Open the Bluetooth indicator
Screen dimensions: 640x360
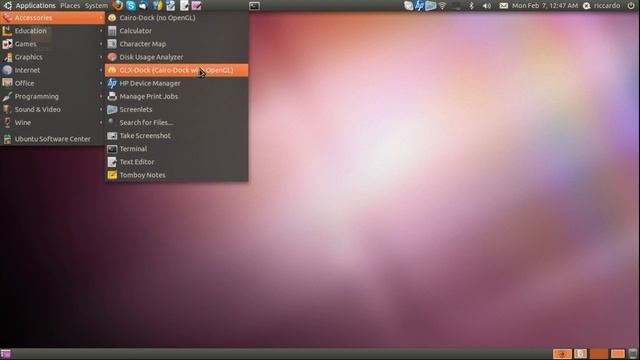[x=471, y=6]
